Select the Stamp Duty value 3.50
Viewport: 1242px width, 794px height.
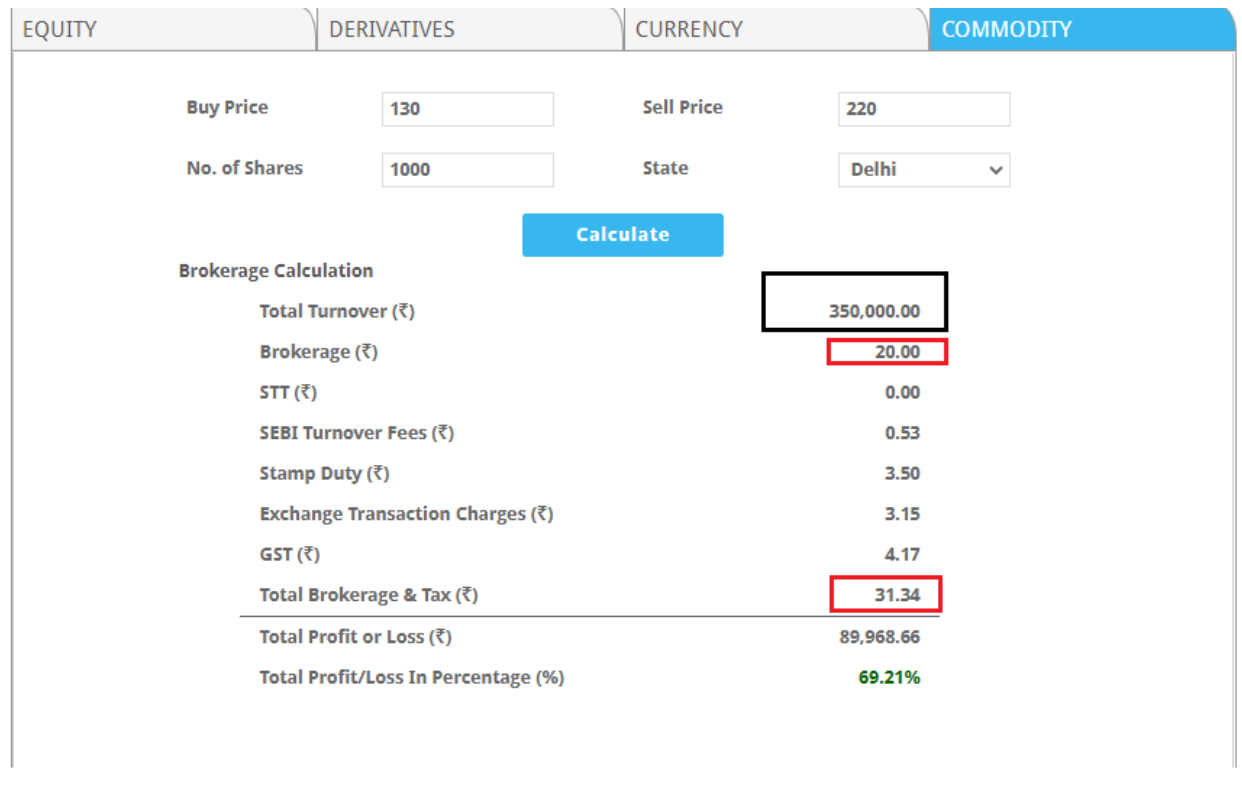click(x=902, y=473)
